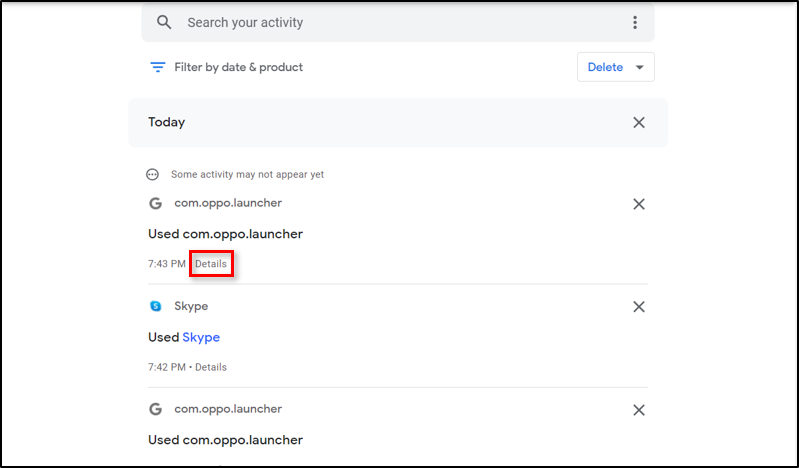799x468 pixels.
Task: Click the blue Skype link
Action: (x=201, y=337)
